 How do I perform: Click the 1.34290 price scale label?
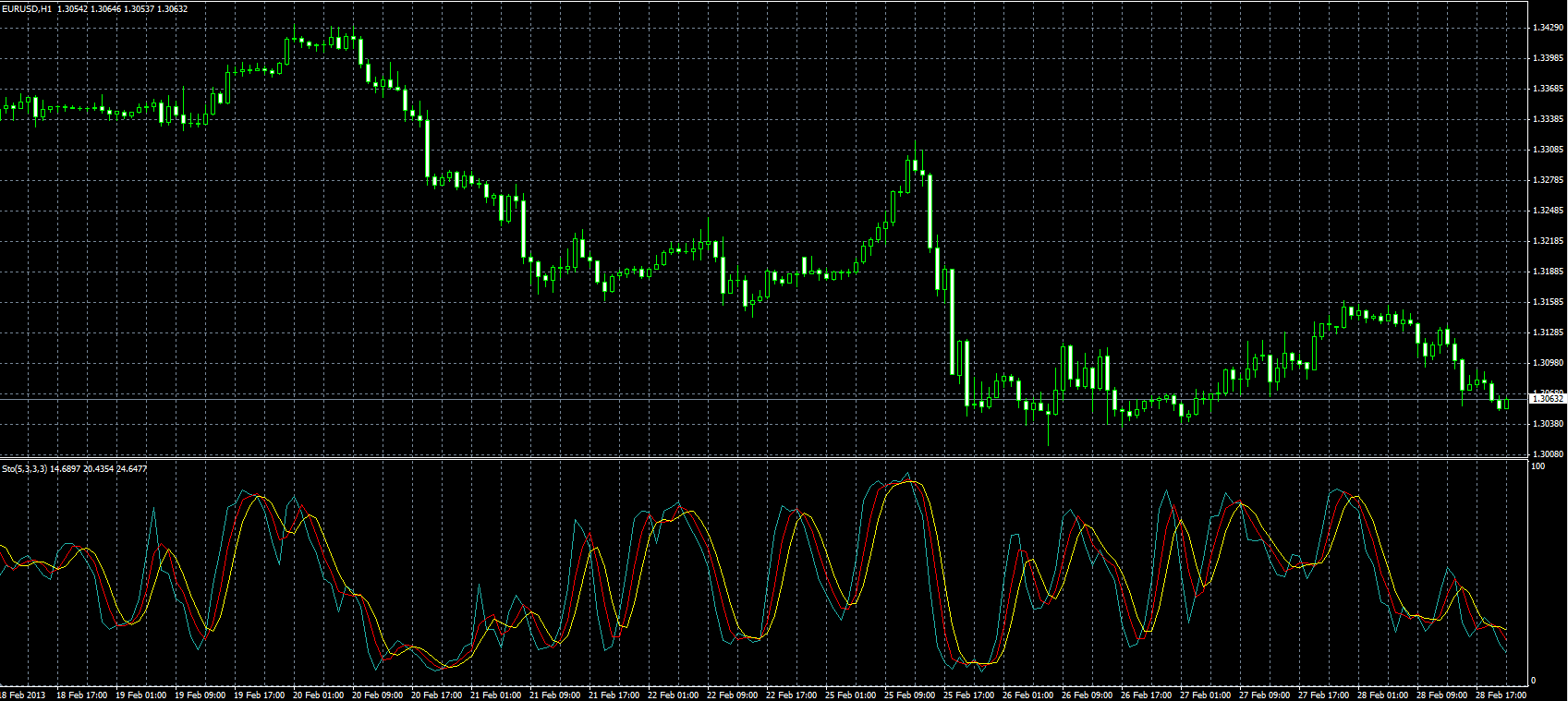(x=1548, y=28)
